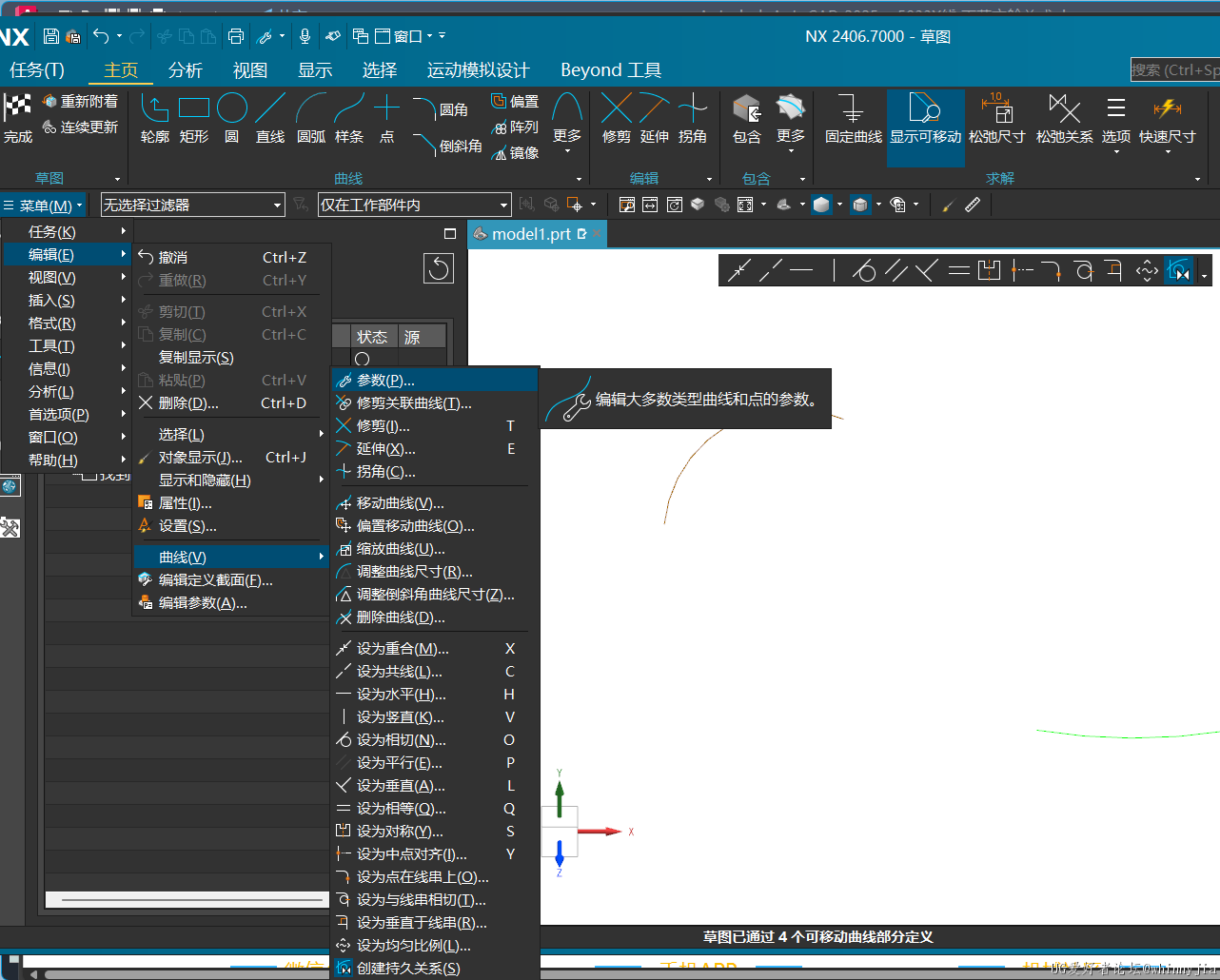Open the Home (主页) ribbon tab
This screenshot has height=980, width=1220.
coord(121,70)
